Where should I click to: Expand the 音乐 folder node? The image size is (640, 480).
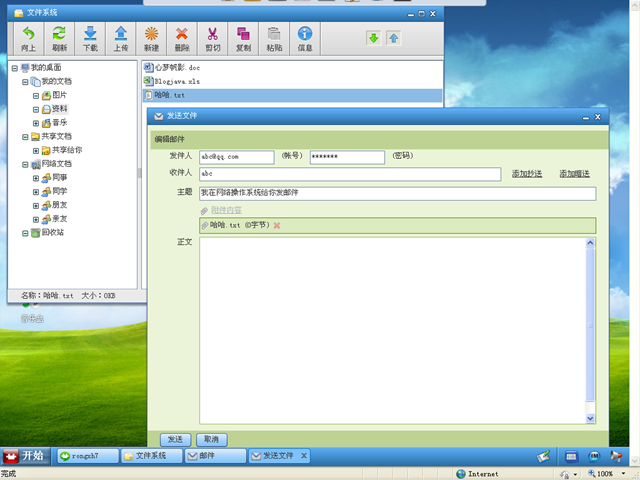coord(36,123)
